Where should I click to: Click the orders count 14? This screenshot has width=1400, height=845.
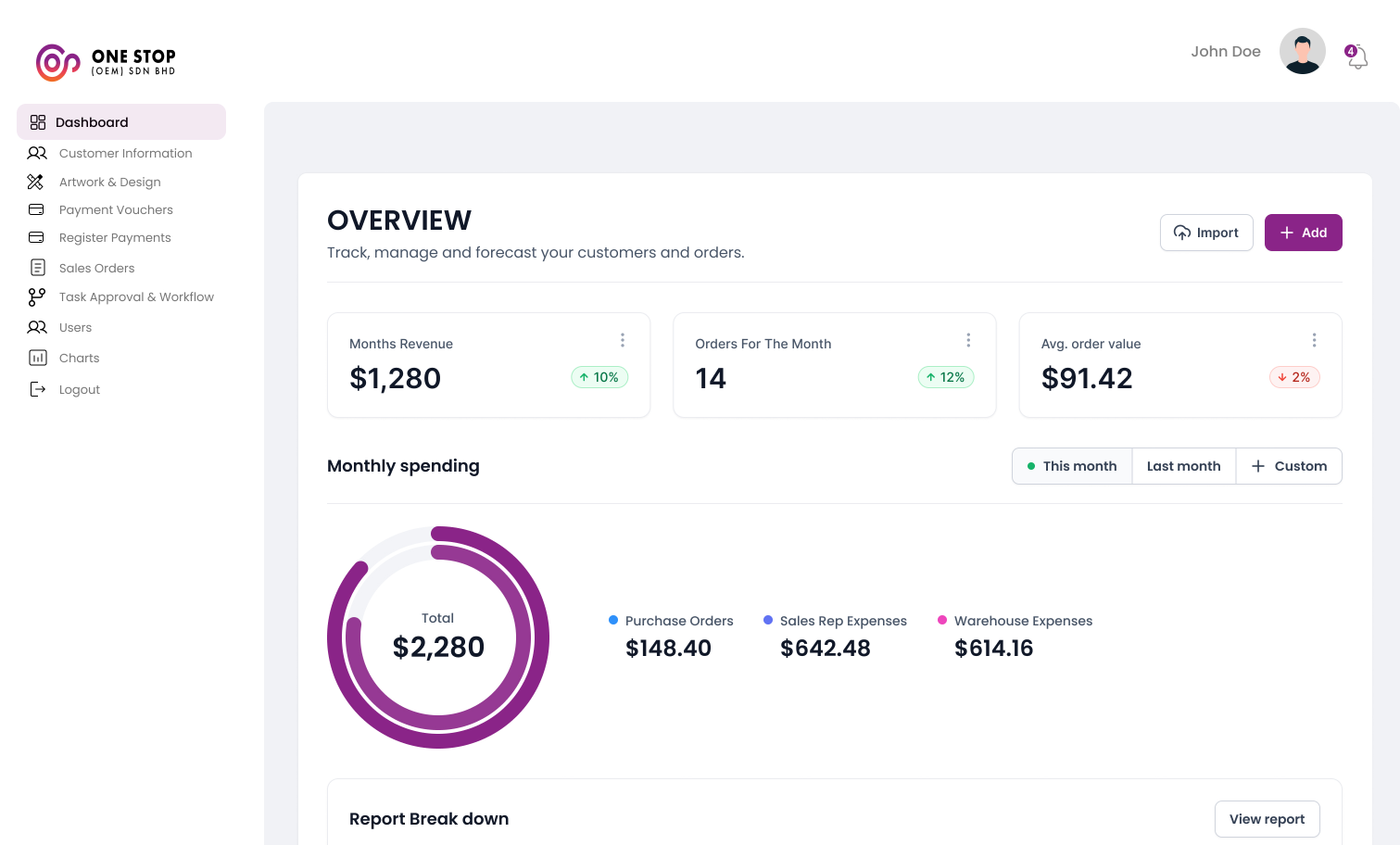[711, 378]
